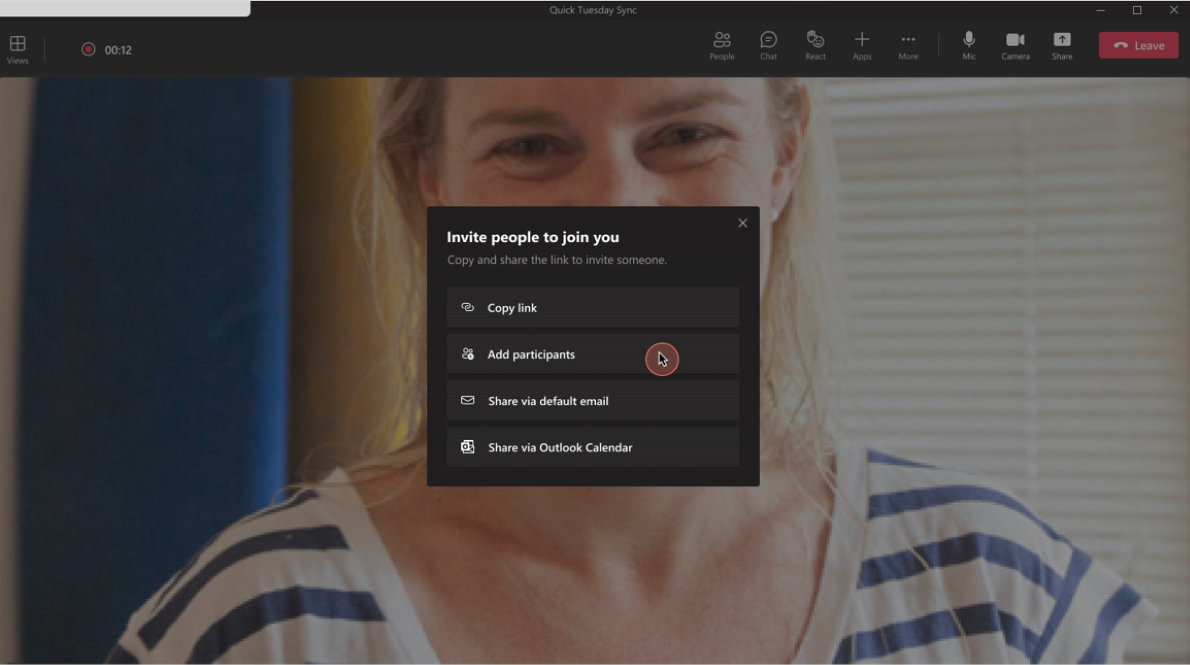
Task: Open the People panel
Action: pos(722,46)
